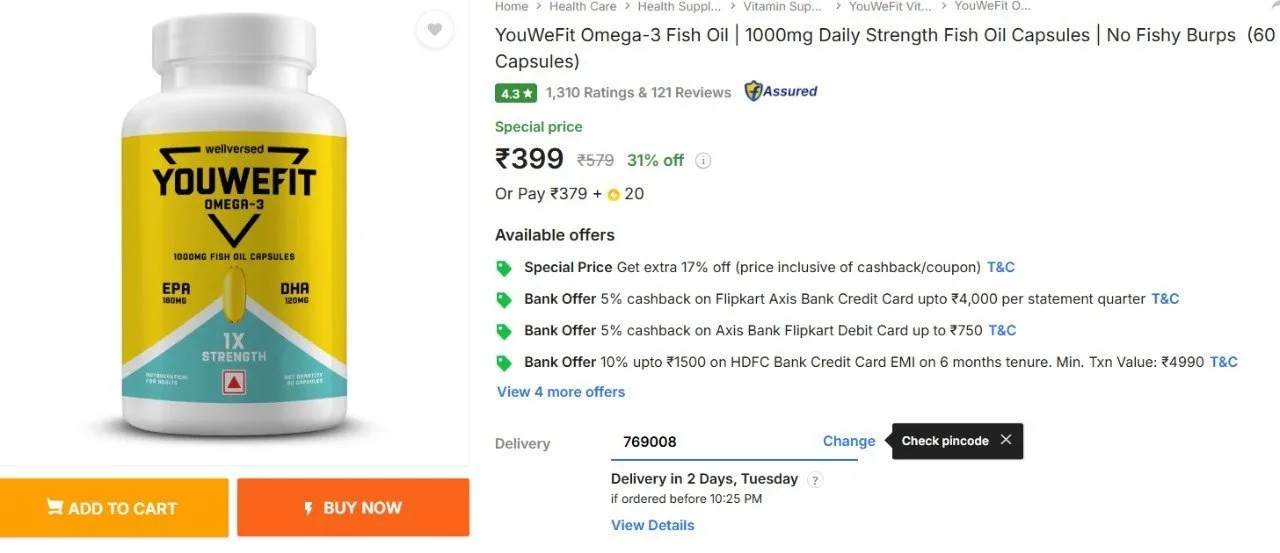Open T&C for HDFC Bank Credit Card EMI offer
The image size is (1280, 553).
[x=1224, y=362]
